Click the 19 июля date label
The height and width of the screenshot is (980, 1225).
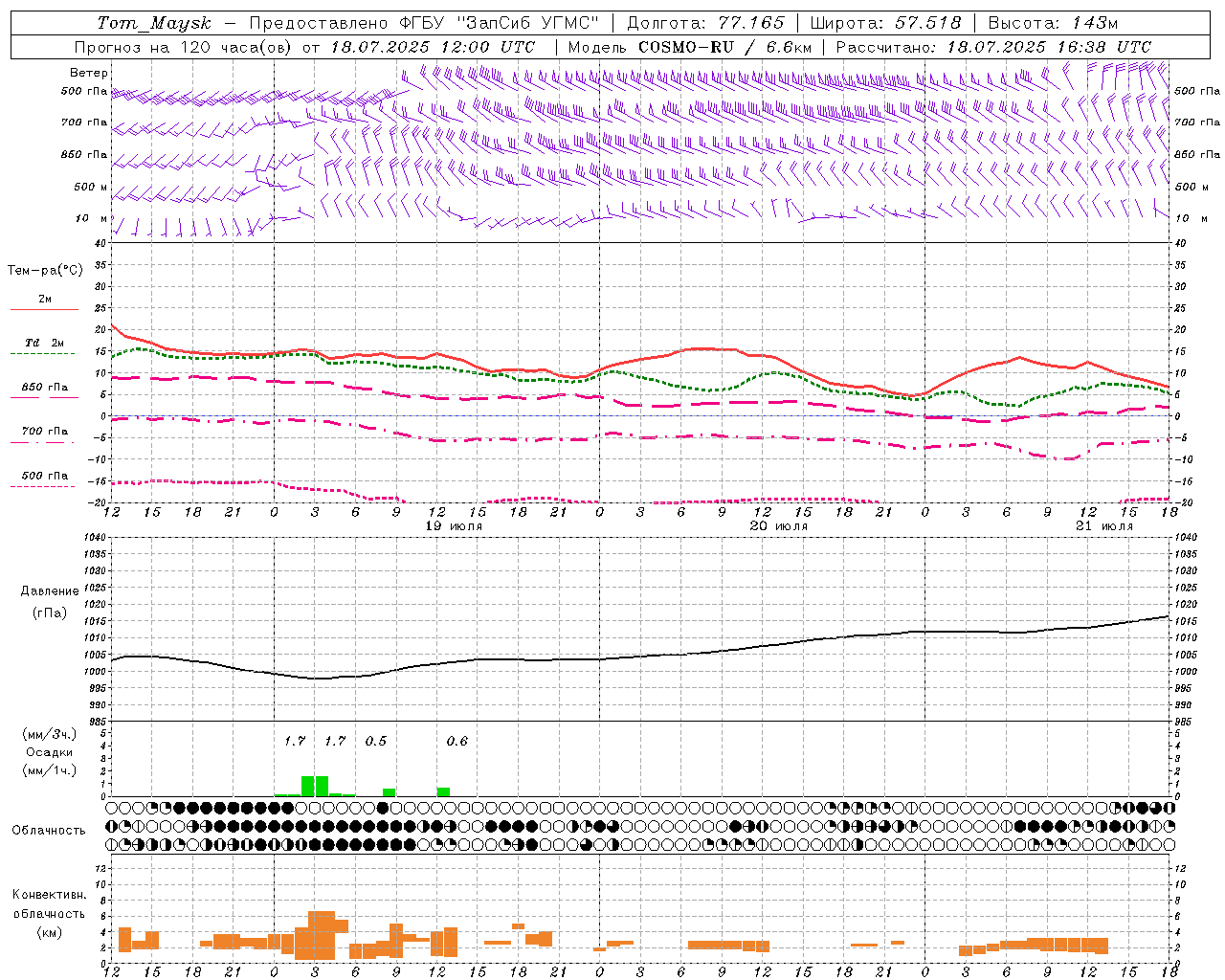coord(455,526)
